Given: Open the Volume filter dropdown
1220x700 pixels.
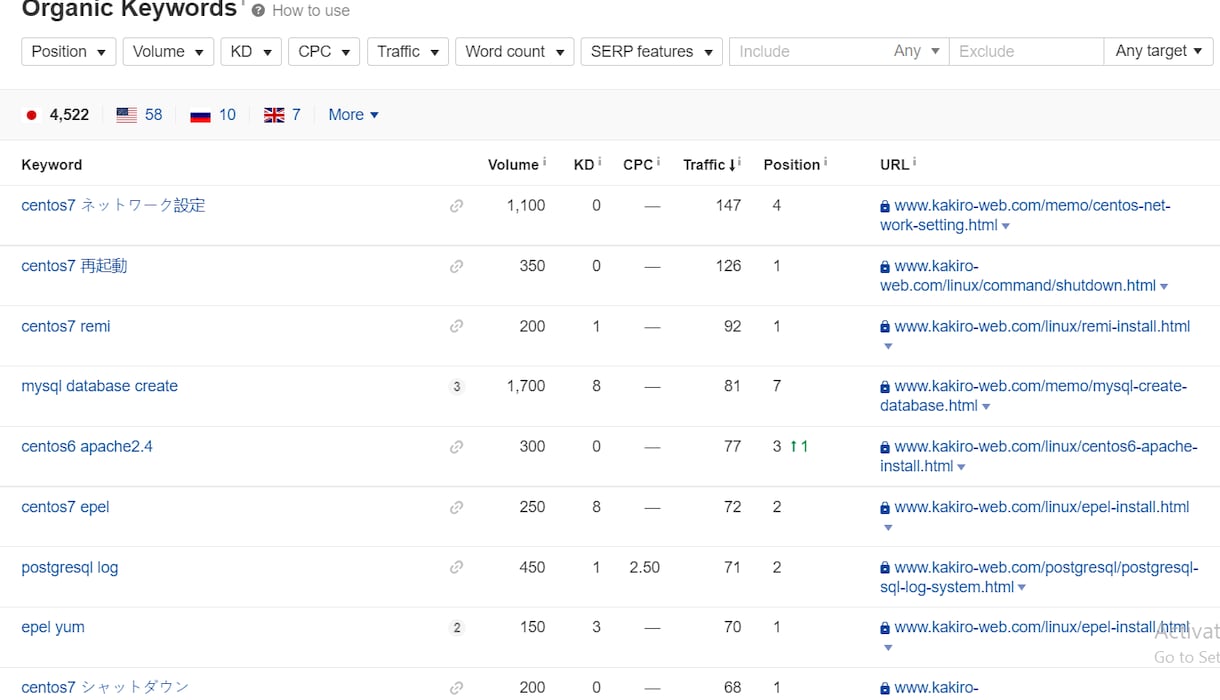Looking at the screenshot, I should point(168,51).
